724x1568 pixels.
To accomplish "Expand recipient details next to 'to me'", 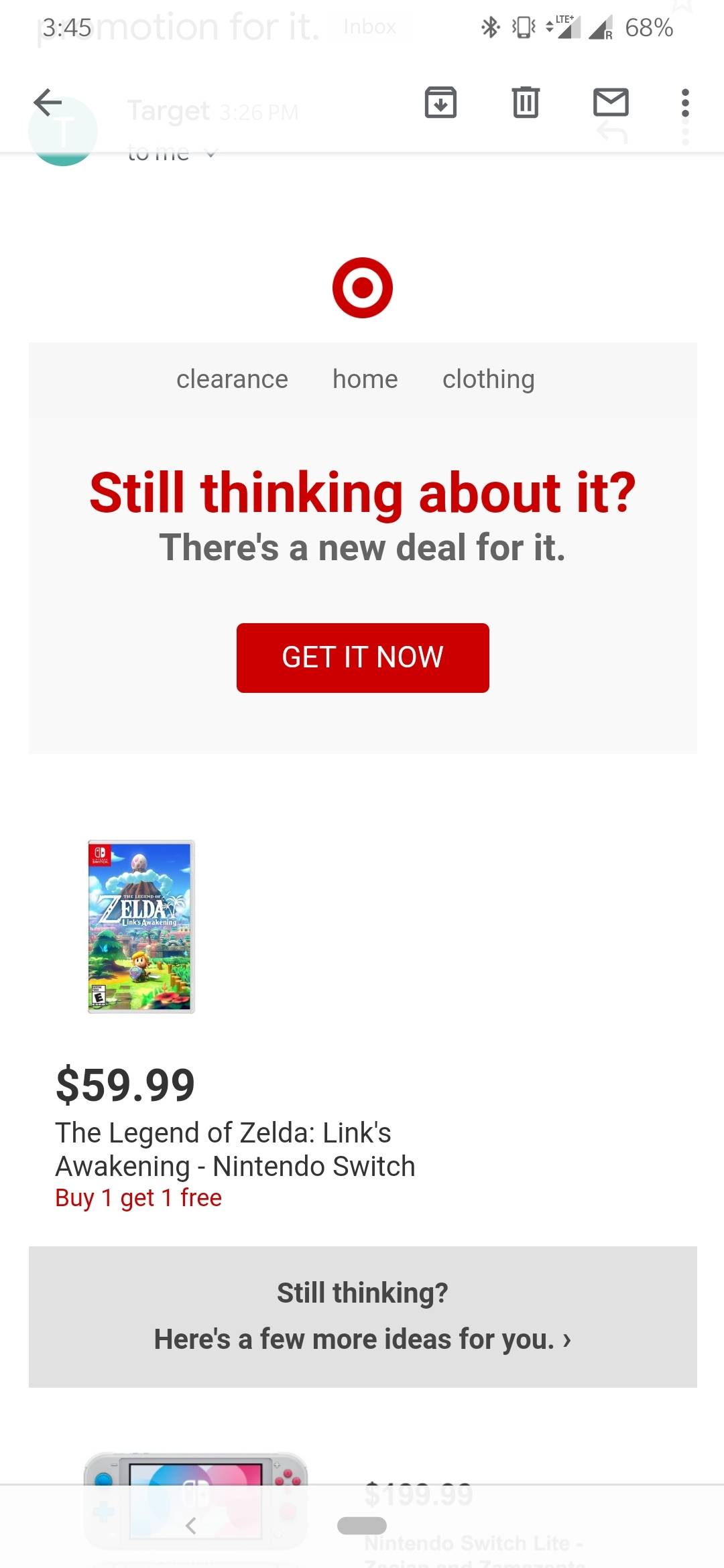I will [210, 153].
